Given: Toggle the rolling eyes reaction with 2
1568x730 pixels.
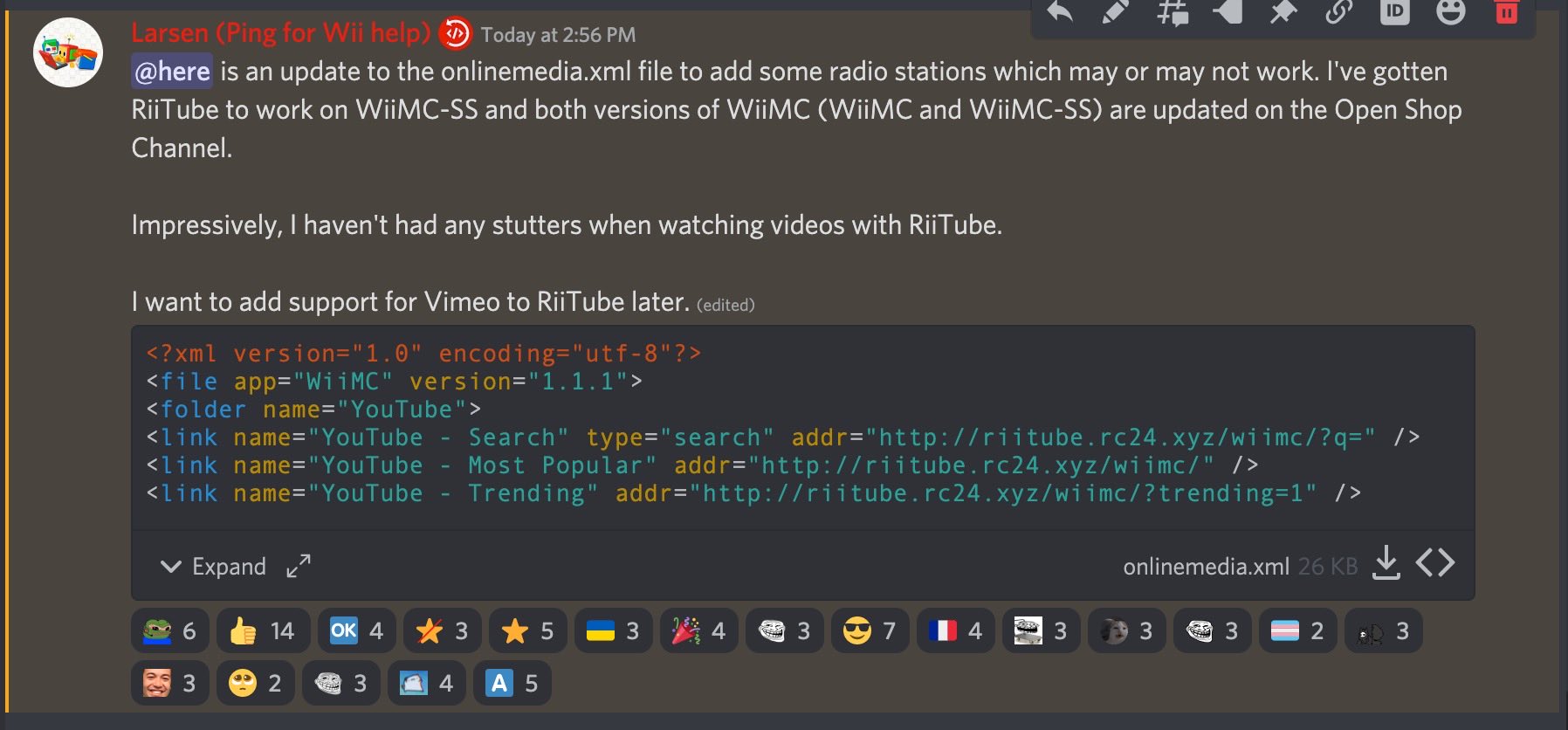Looking at the screenshot, I should pyautogui.click(x=256, y=683).
